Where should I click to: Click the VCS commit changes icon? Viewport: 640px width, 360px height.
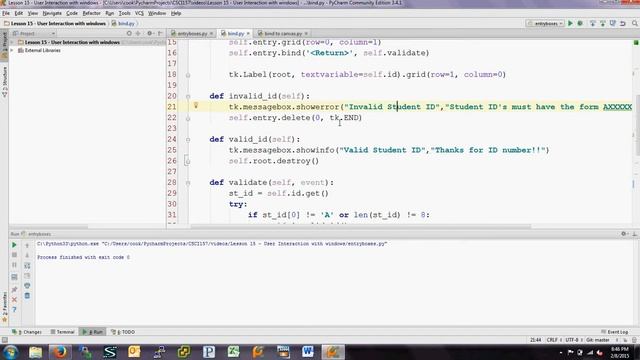603,23
